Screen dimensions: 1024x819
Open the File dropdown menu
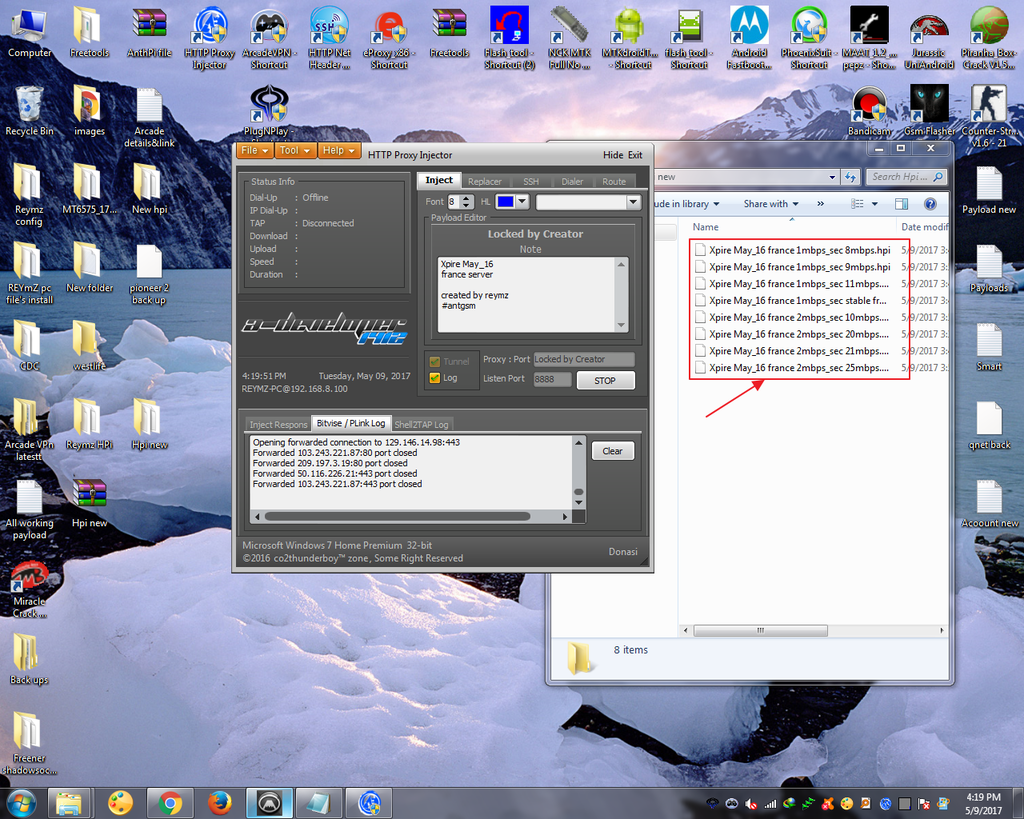tap(255, 151)
